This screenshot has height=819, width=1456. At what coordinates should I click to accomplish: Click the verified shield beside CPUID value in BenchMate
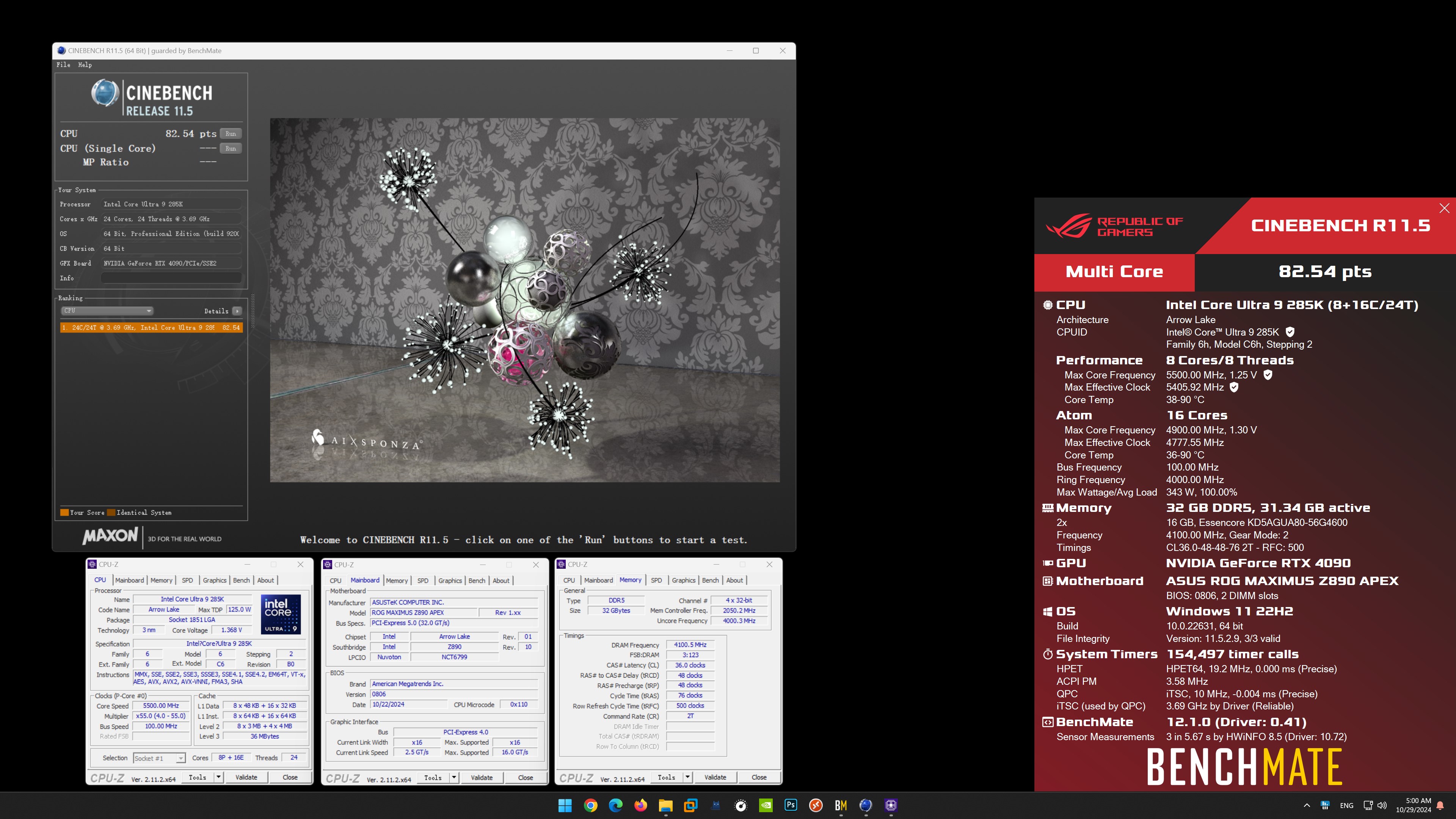point(1290,332)
